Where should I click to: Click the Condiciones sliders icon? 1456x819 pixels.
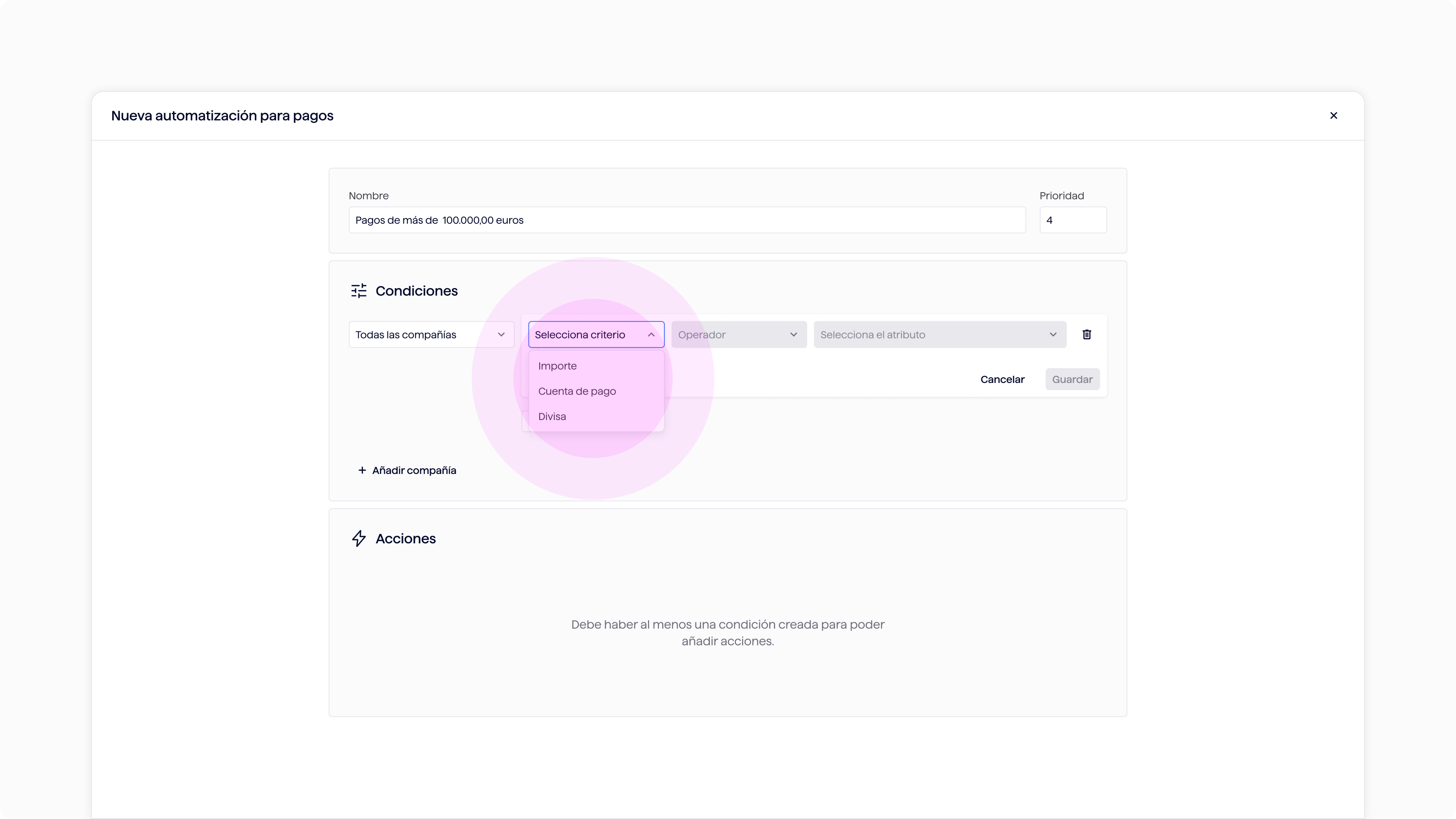[x=359, y=290]
